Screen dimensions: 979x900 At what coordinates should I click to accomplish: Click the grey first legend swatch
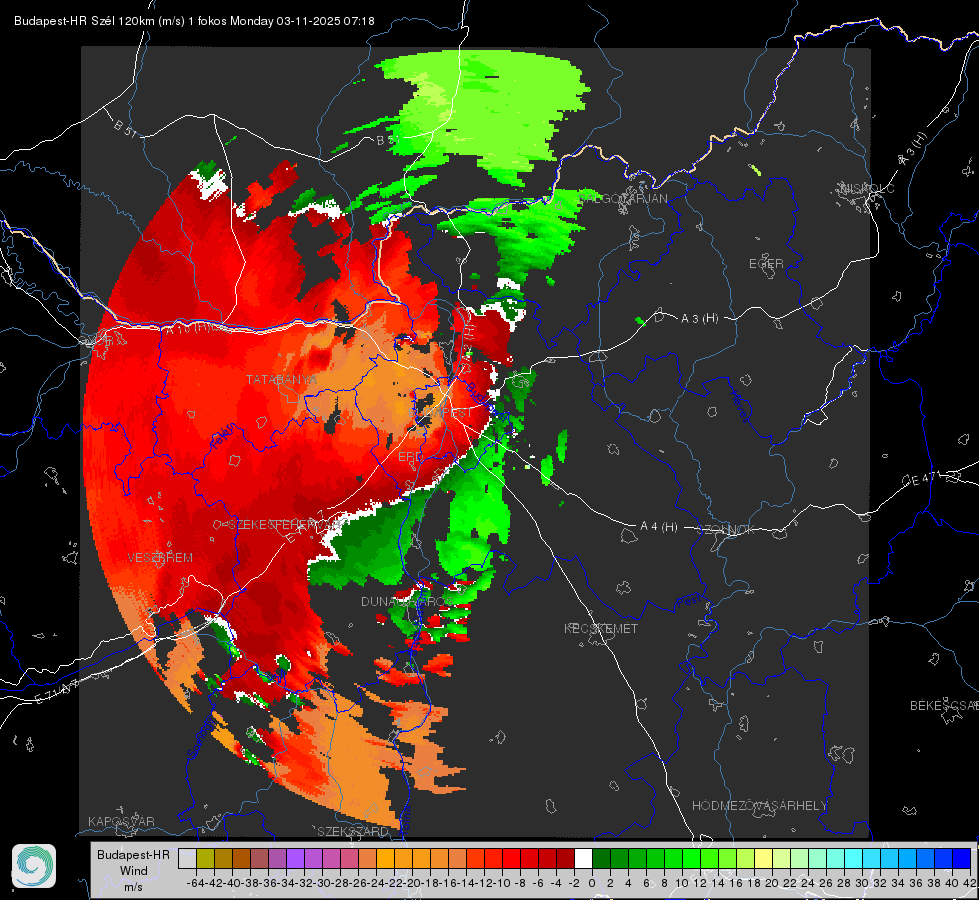(x=187, y=858)
